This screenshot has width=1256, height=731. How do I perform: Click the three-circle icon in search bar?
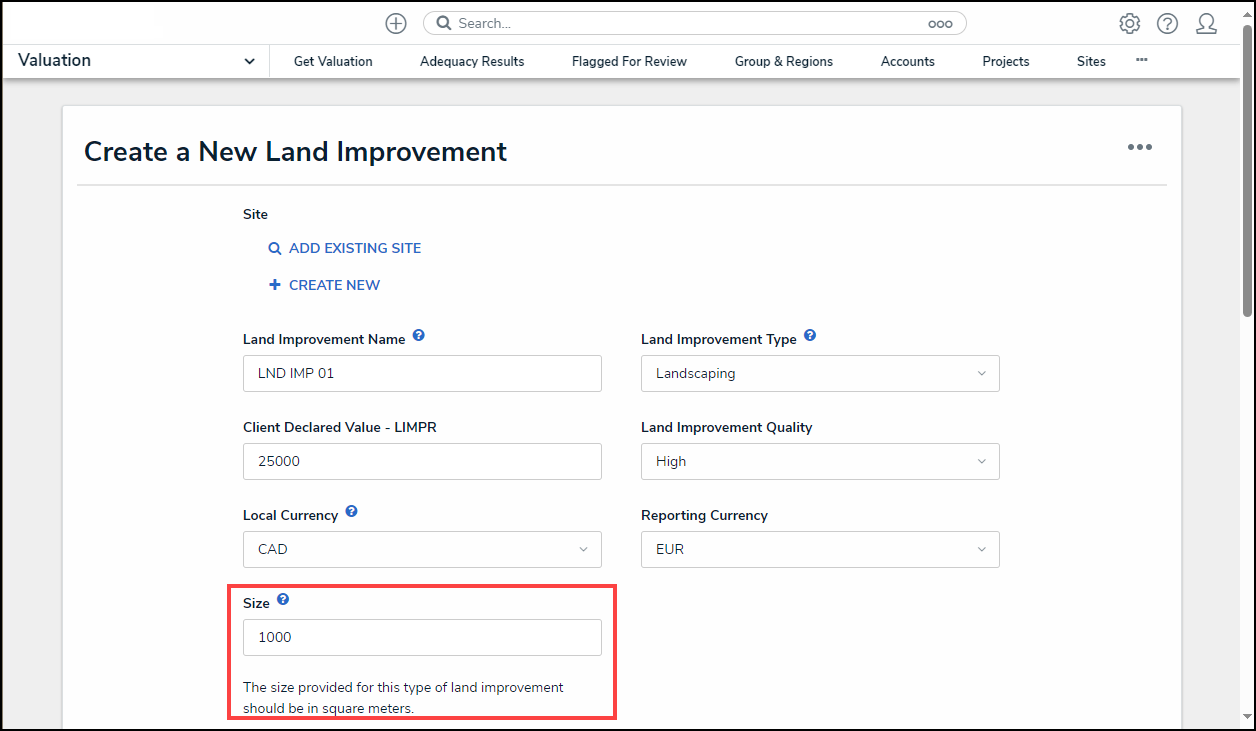pos(940,24)
